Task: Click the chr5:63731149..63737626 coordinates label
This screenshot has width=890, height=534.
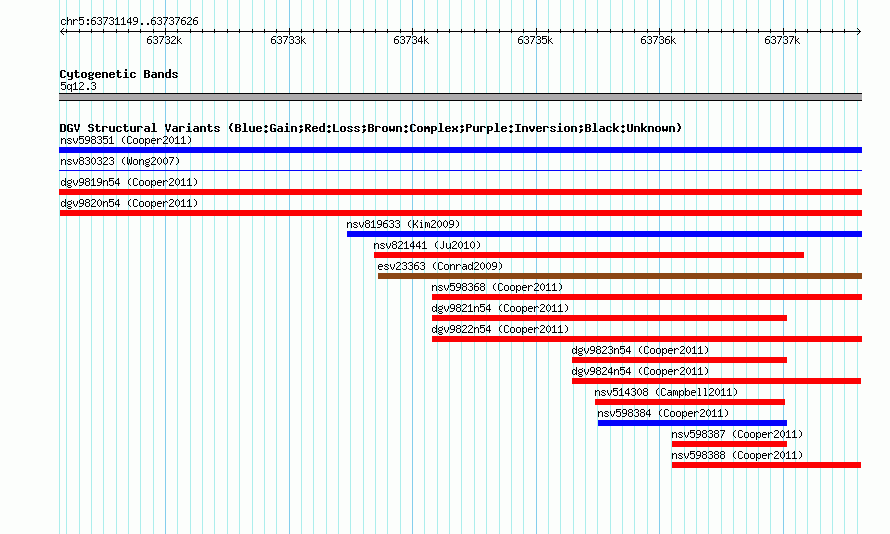Action: [129, 22]
